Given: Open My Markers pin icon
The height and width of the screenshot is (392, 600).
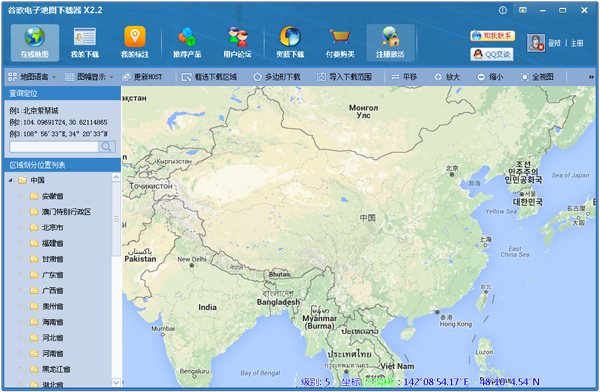Looking at the screenshot, I should tap(135, 37).
